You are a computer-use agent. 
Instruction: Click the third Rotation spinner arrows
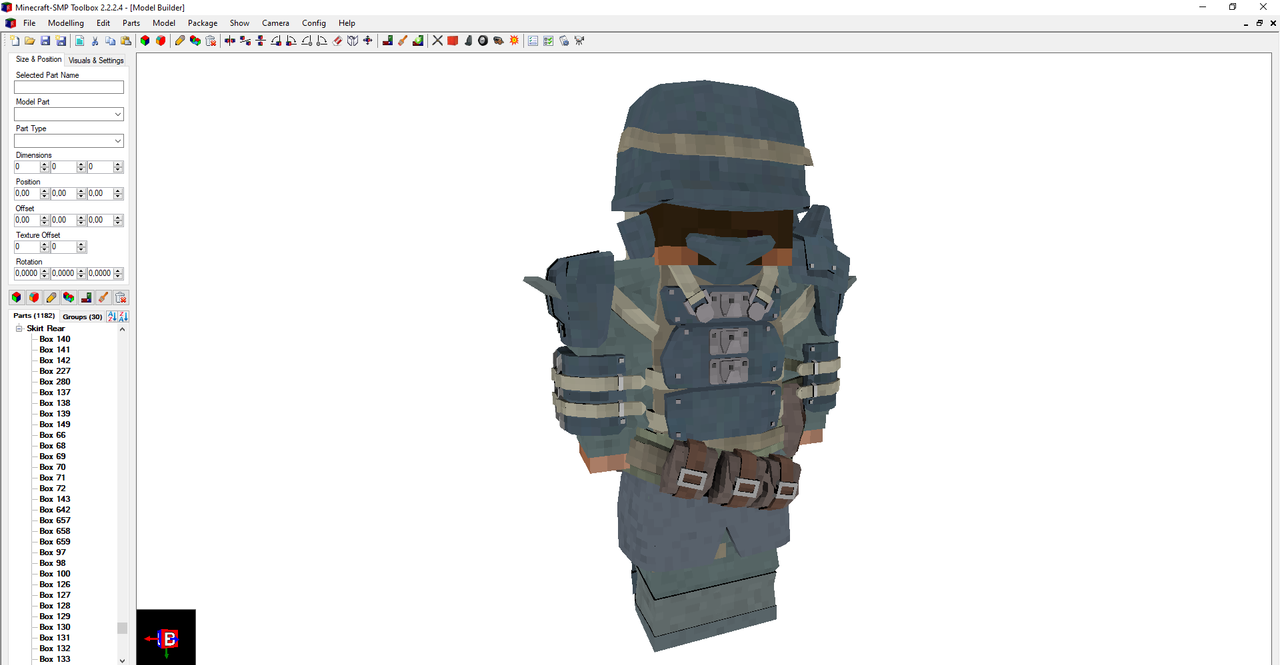(x=119, y=273)
